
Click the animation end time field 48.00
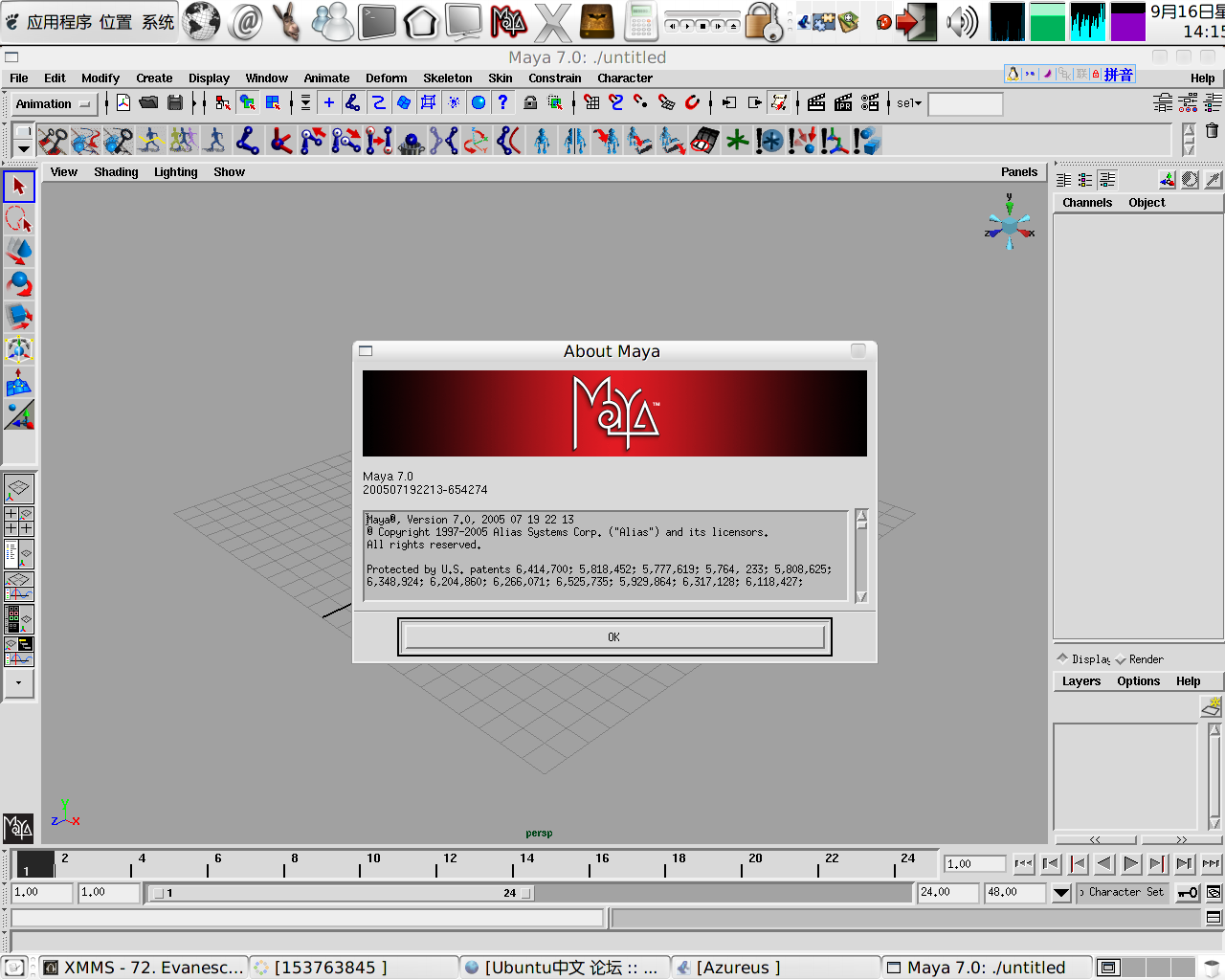1015,892
